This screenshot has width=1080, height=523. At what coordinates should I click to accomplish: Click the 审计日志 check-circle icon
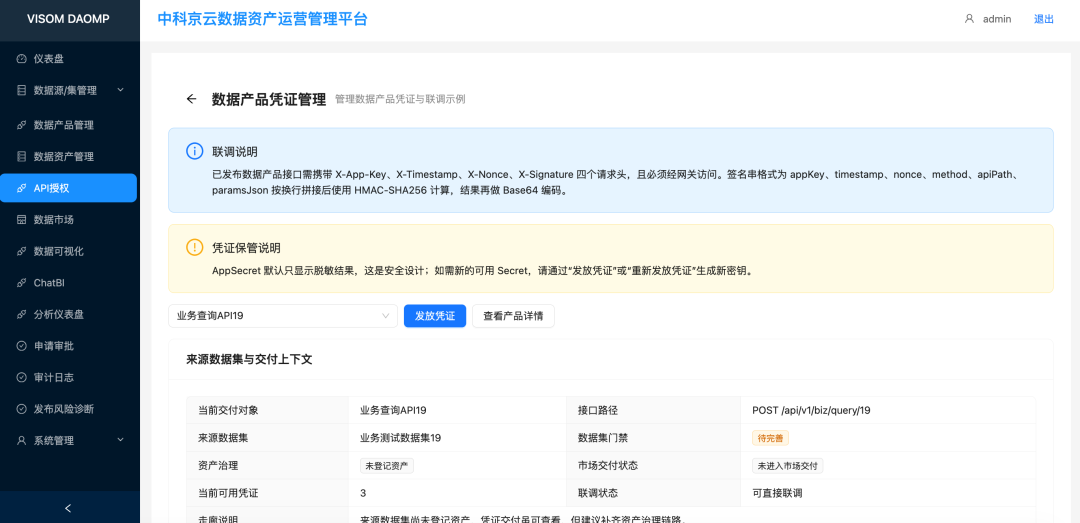21,377
